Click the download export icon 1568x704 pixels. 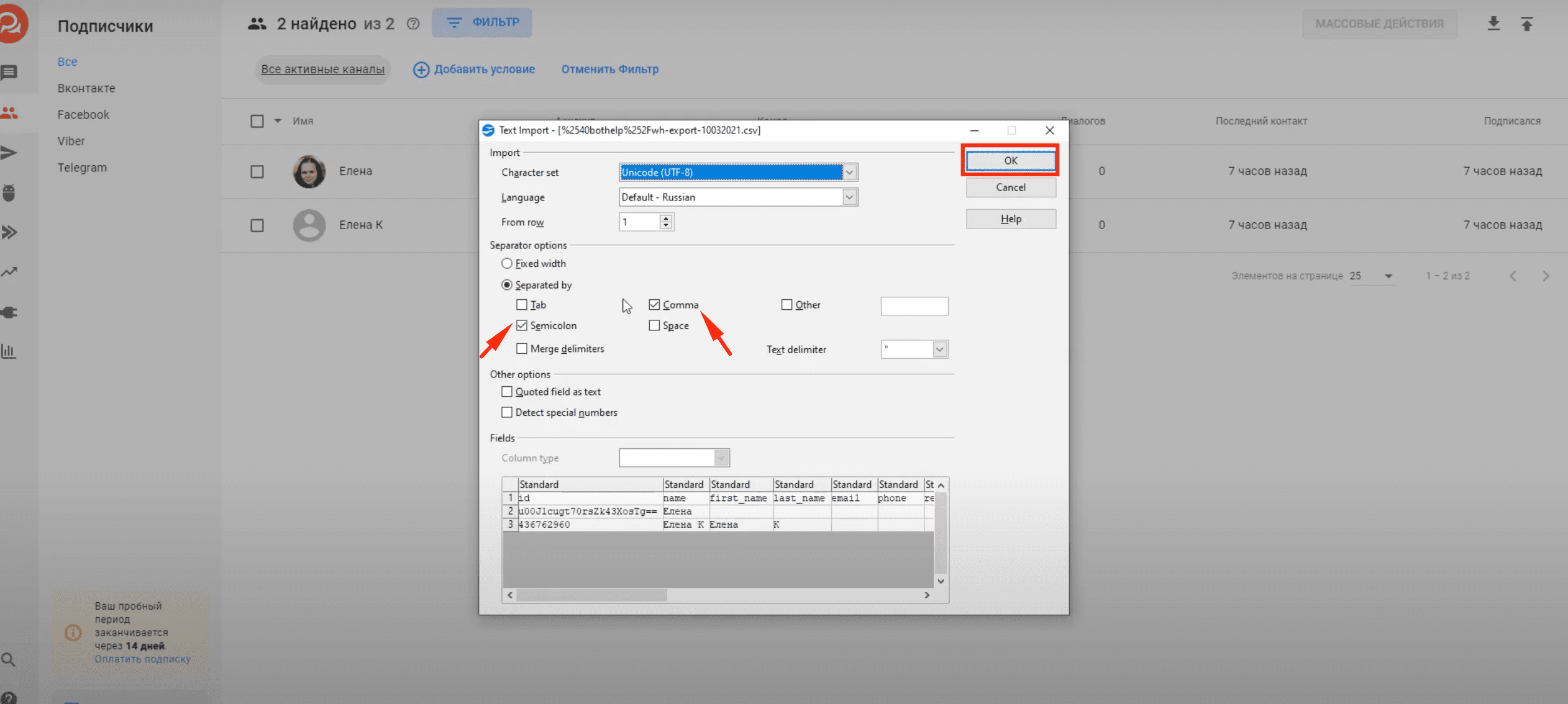pos(1493,24)
